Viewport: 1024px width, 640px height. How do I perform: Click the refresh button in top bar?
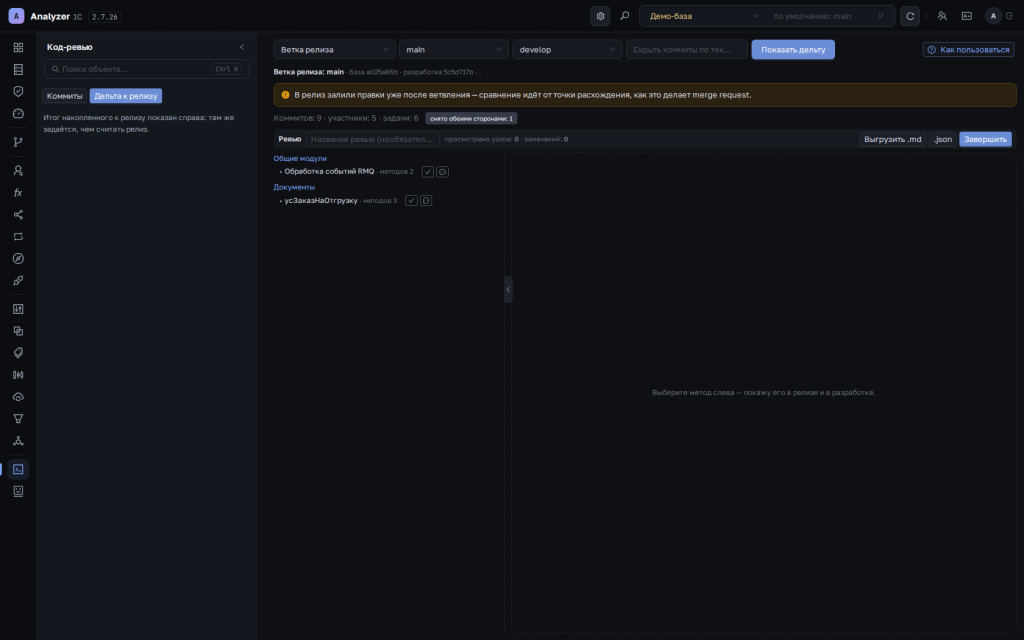[x=910, y=16]
